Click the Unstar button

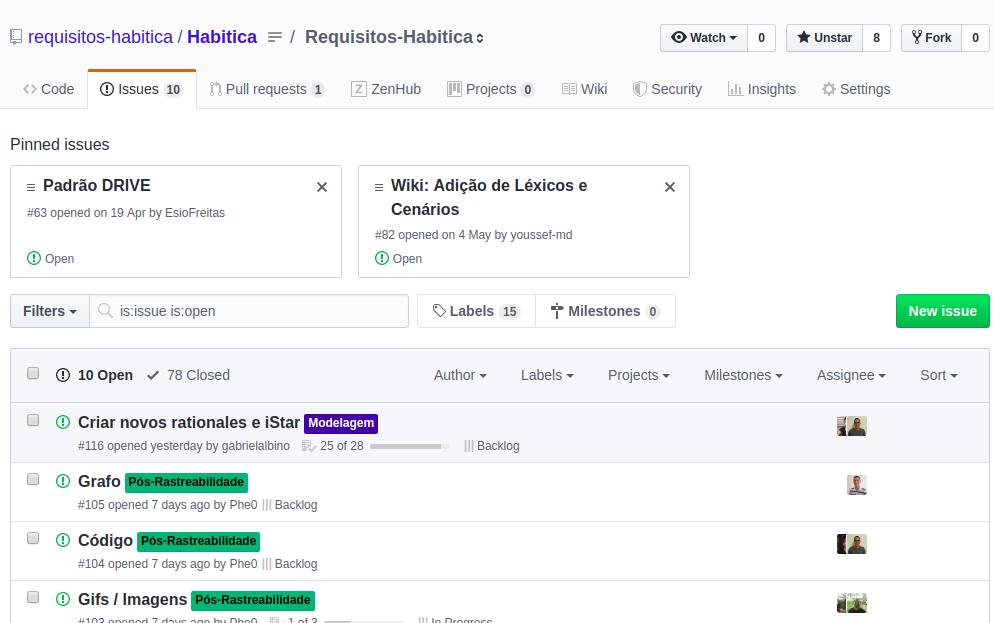824,38
